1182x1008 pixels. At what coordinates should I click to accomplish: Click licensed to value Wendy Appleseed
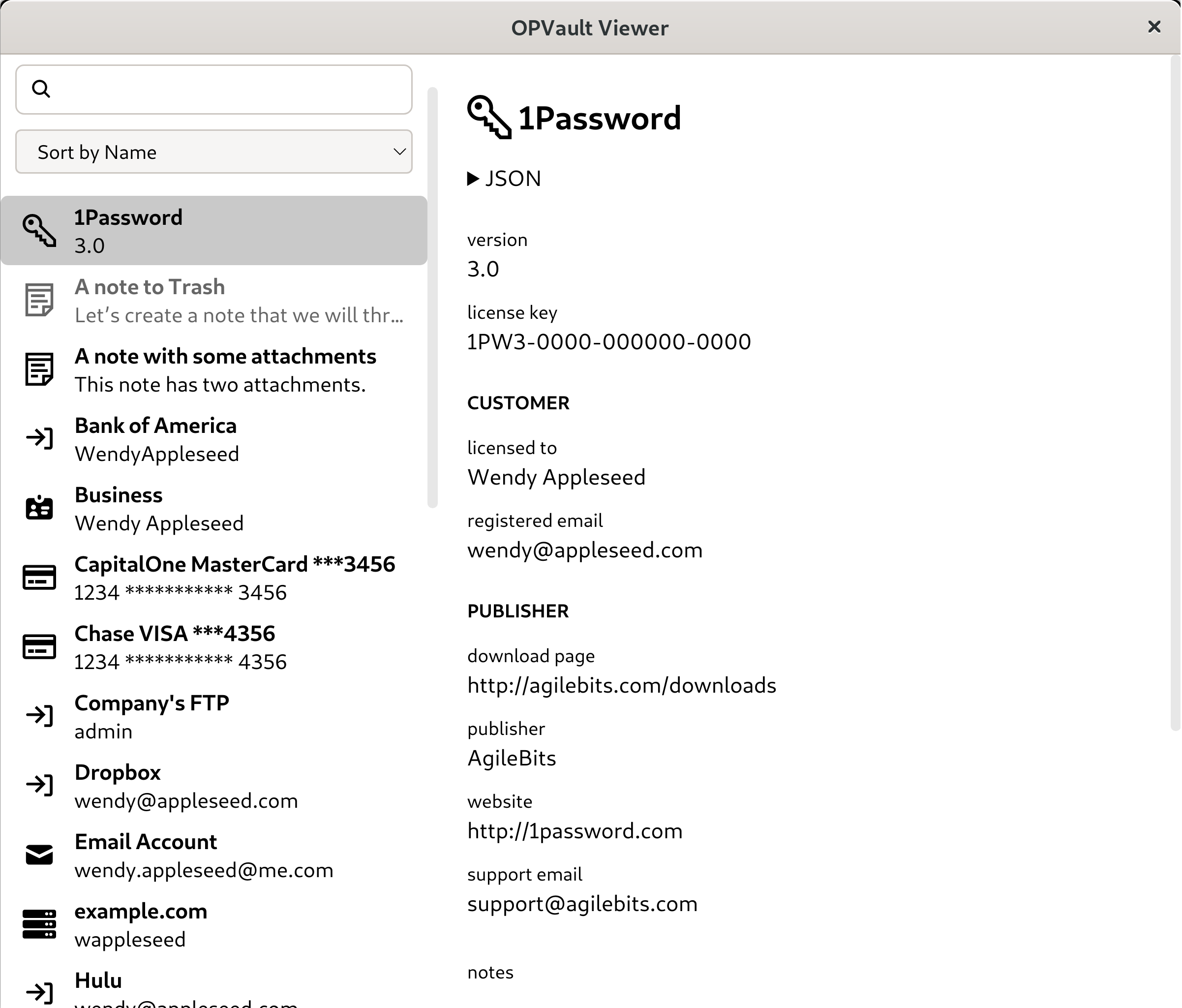point(556,478)
